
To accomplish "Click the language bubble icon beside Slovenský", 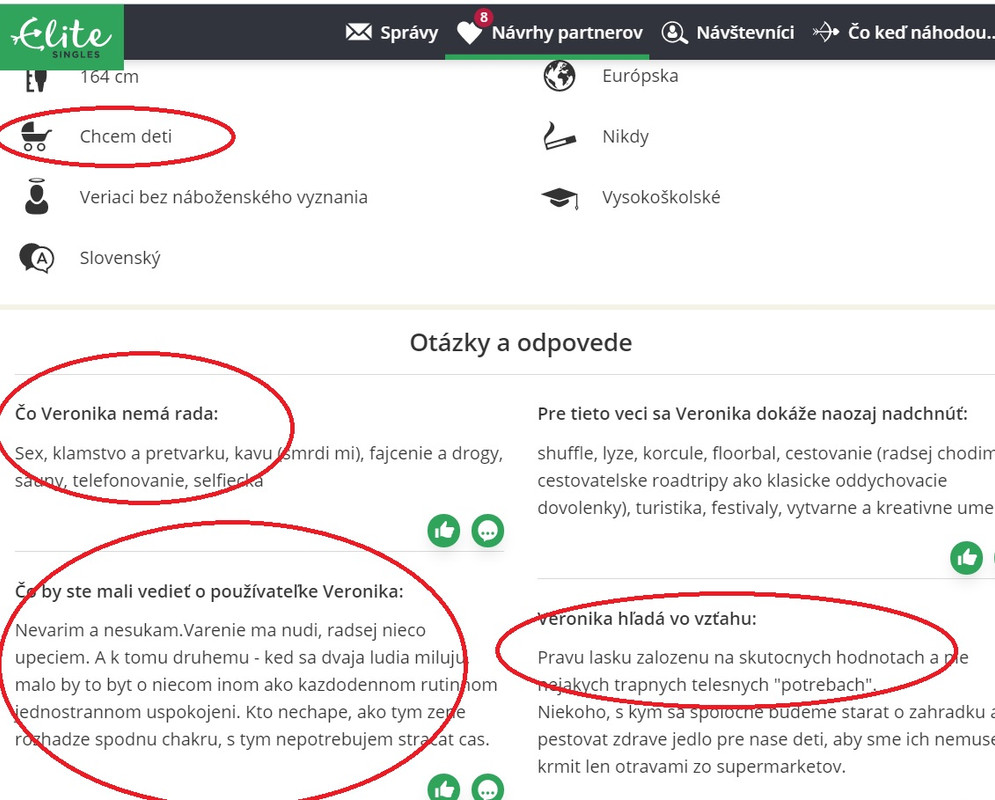I will (x=36, y=258).
